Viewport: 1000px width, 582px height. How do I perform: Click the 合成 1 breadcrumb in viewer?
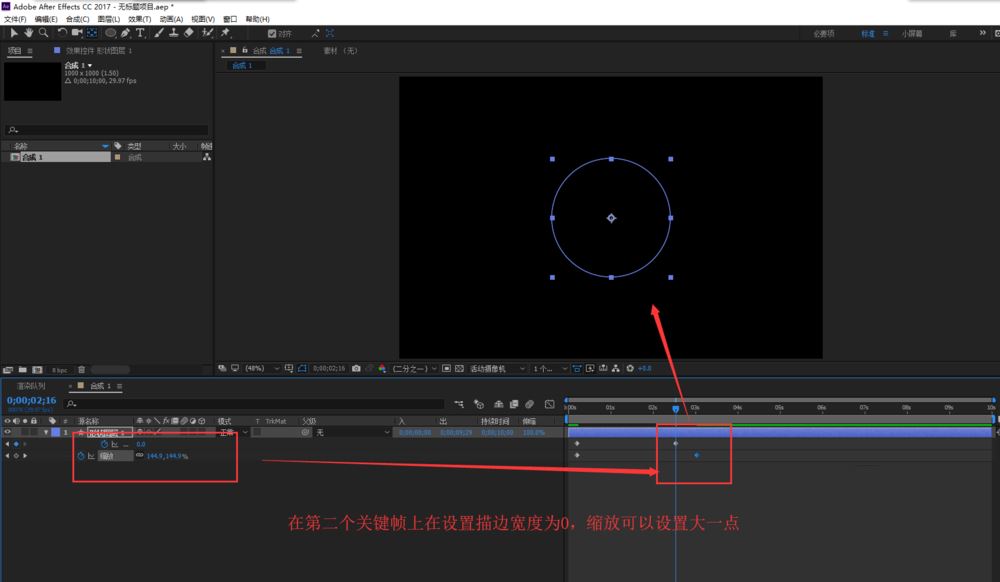[242, 66]
